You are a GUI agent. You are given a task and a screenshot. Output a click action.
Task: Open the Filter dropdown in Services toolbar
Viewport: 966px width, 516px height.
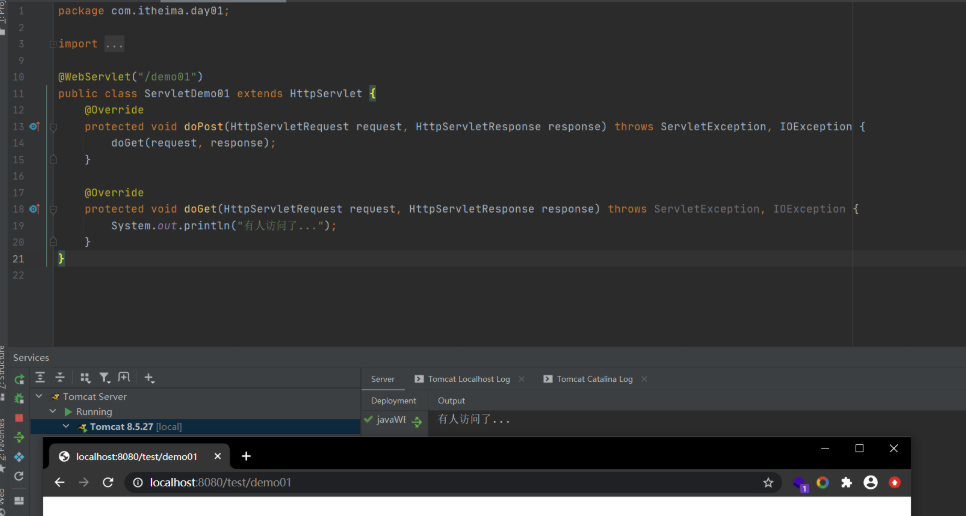point(105,377)
